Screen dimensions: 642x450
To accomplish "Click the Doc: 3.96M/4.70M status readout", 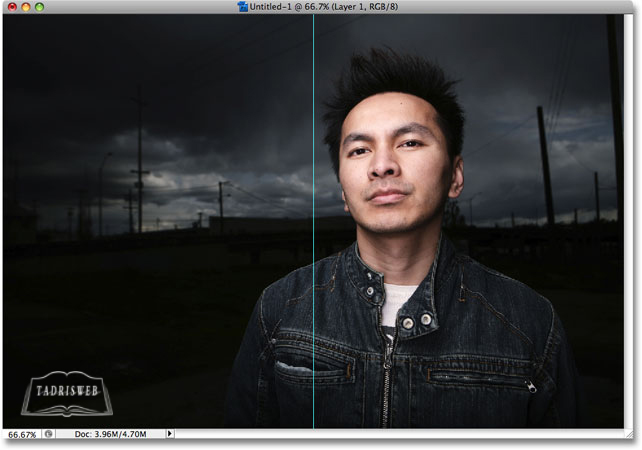I will [110, 435].
